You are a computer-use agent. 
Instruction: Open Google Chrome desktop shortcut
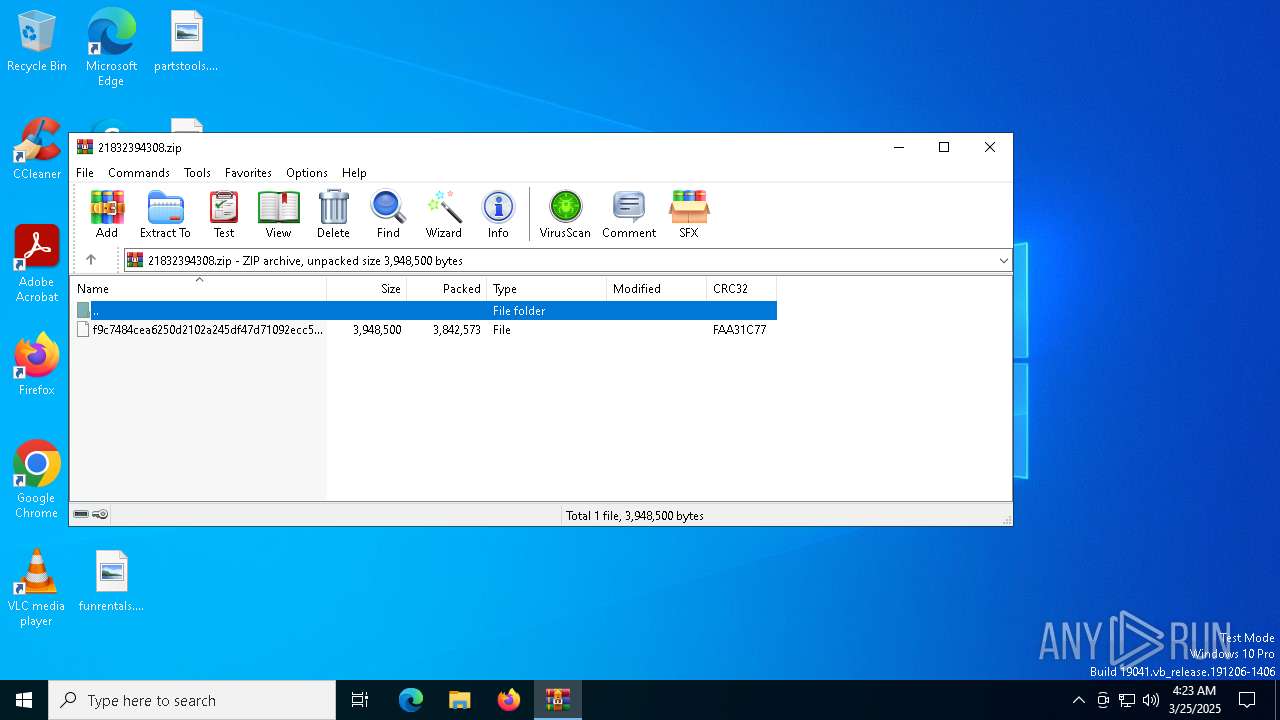click(x=37, y=480)
